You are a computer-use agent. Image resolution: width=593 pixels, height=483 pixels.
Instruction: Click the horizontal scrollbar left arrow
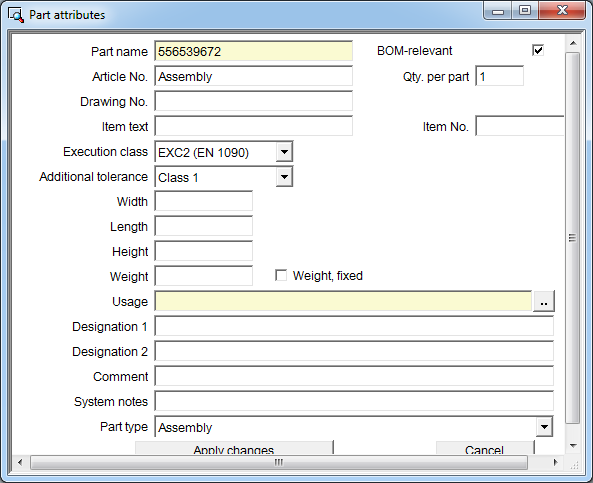(20, 462)
